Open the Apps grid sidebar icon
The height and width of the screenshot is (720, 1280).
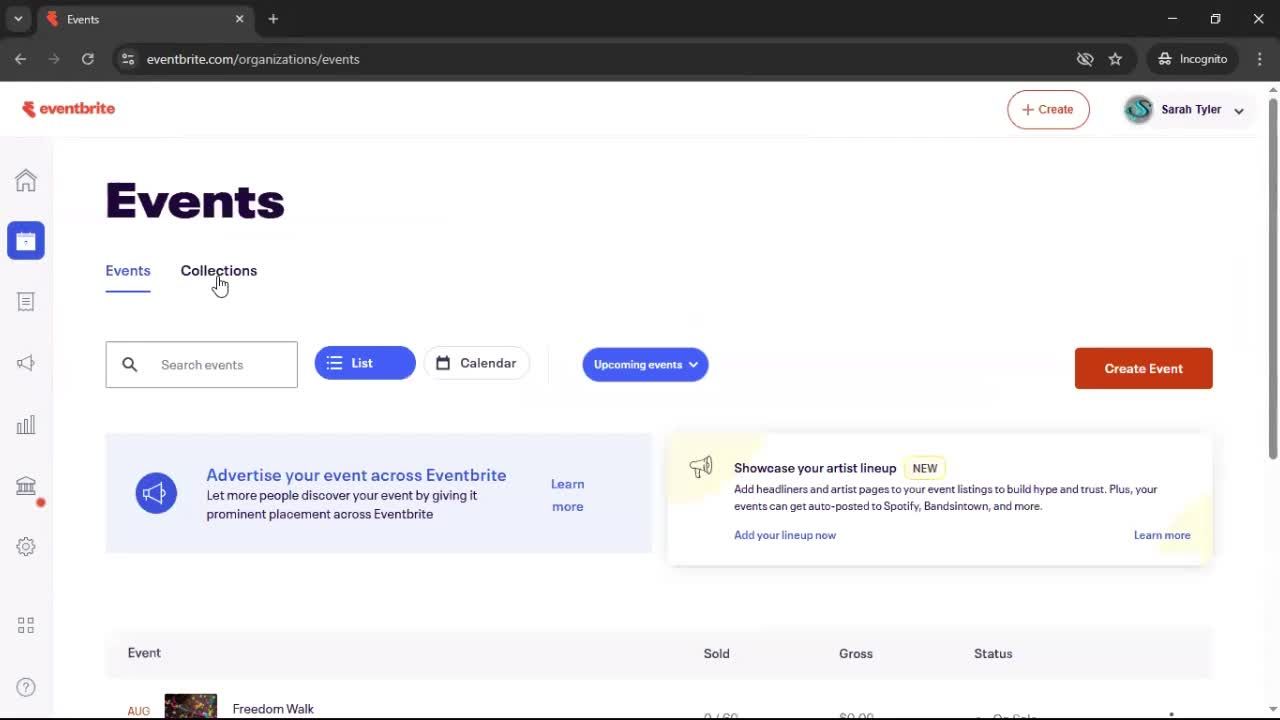[26, 625]
